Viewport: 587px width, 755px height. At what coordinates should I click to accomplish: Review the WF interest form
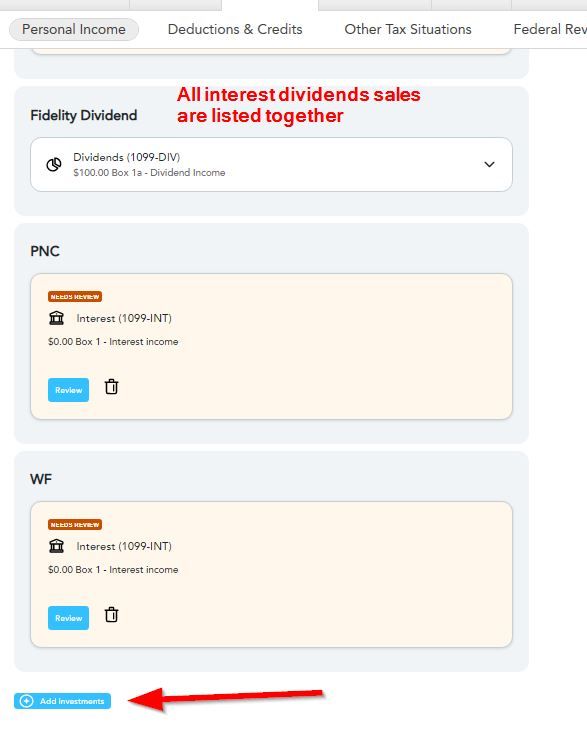point(68,618)
